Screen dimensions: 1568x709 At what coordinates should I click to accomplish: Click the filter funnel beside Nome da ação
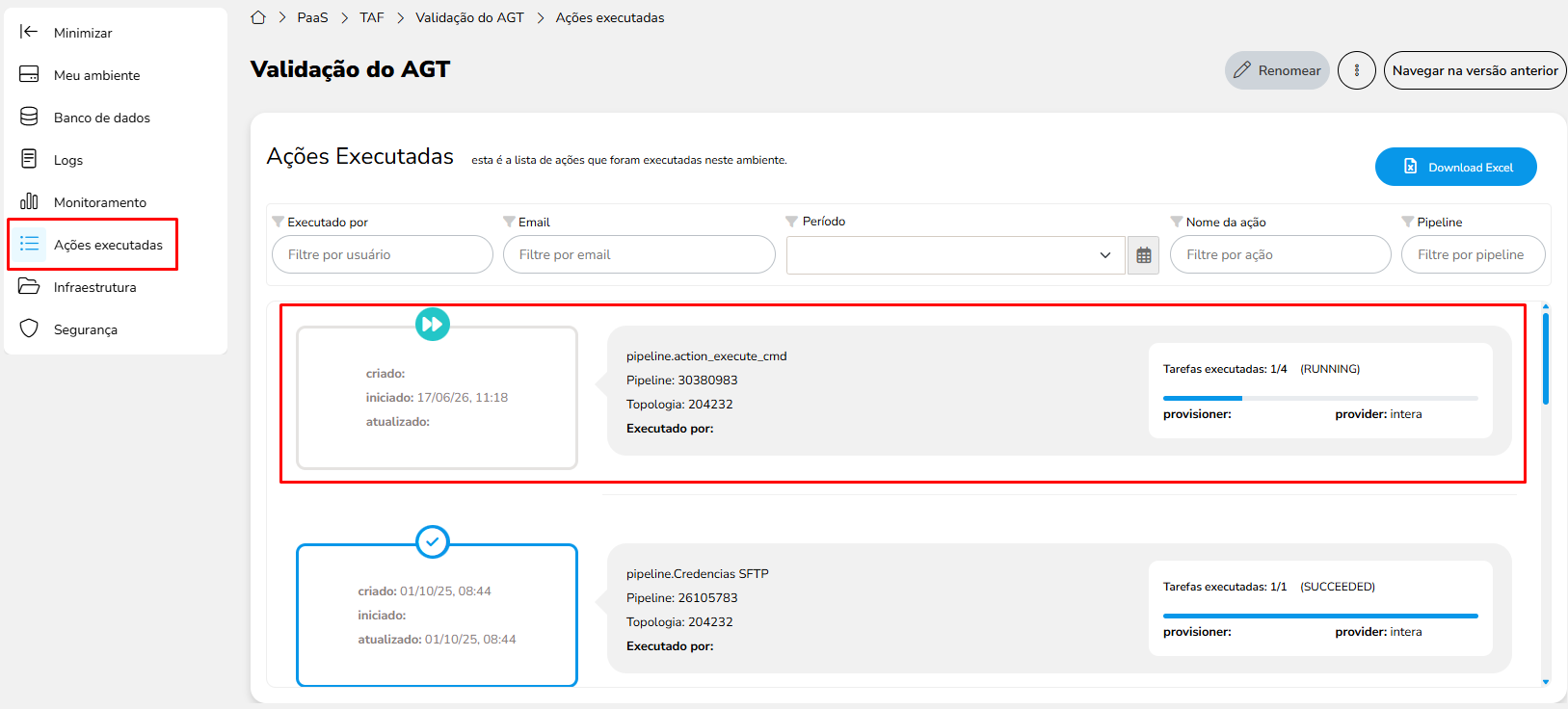1177,222
